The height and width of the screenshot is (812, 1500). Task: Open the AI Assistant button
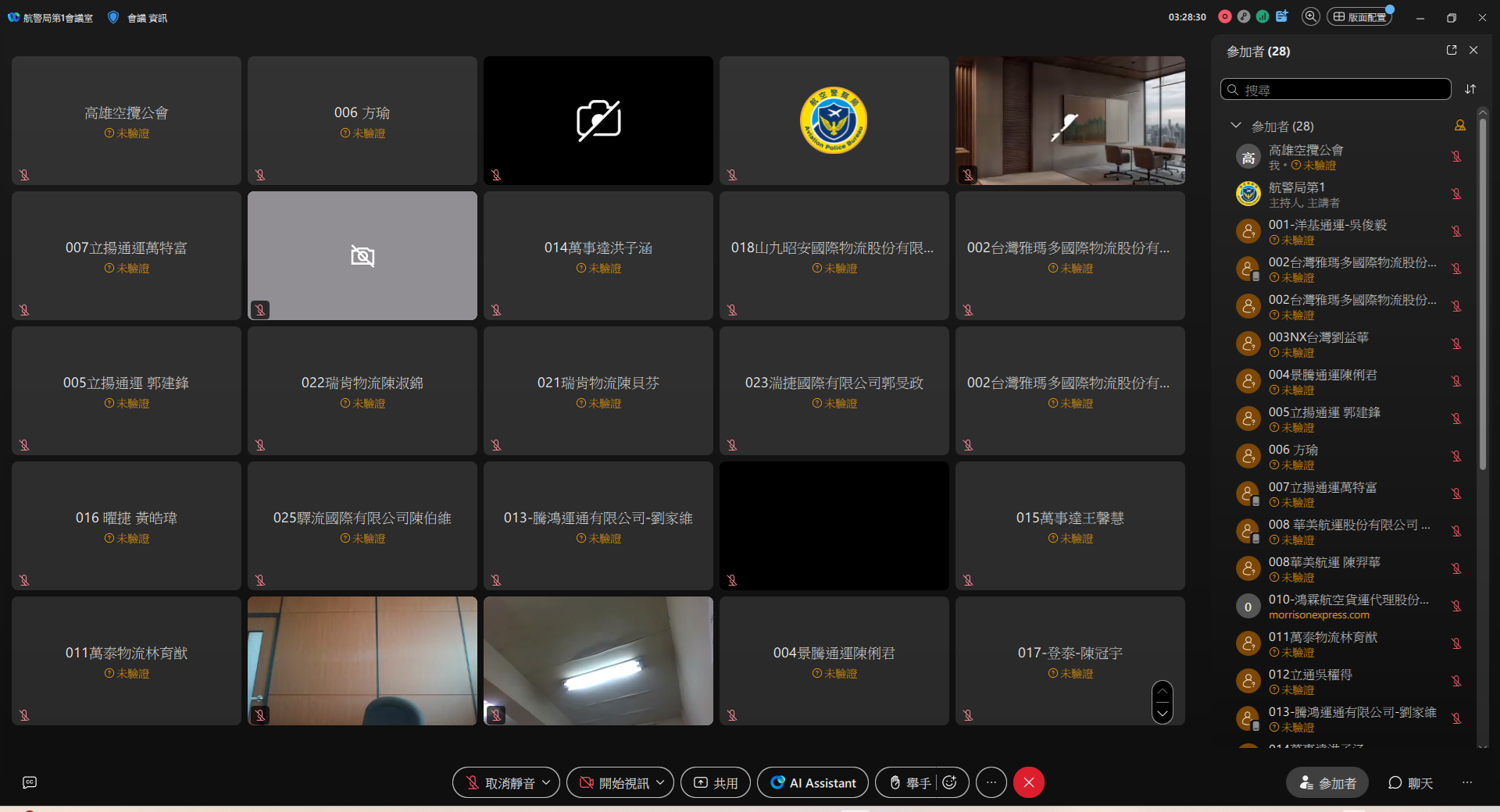pyautogui.click(x=812, y=782)
